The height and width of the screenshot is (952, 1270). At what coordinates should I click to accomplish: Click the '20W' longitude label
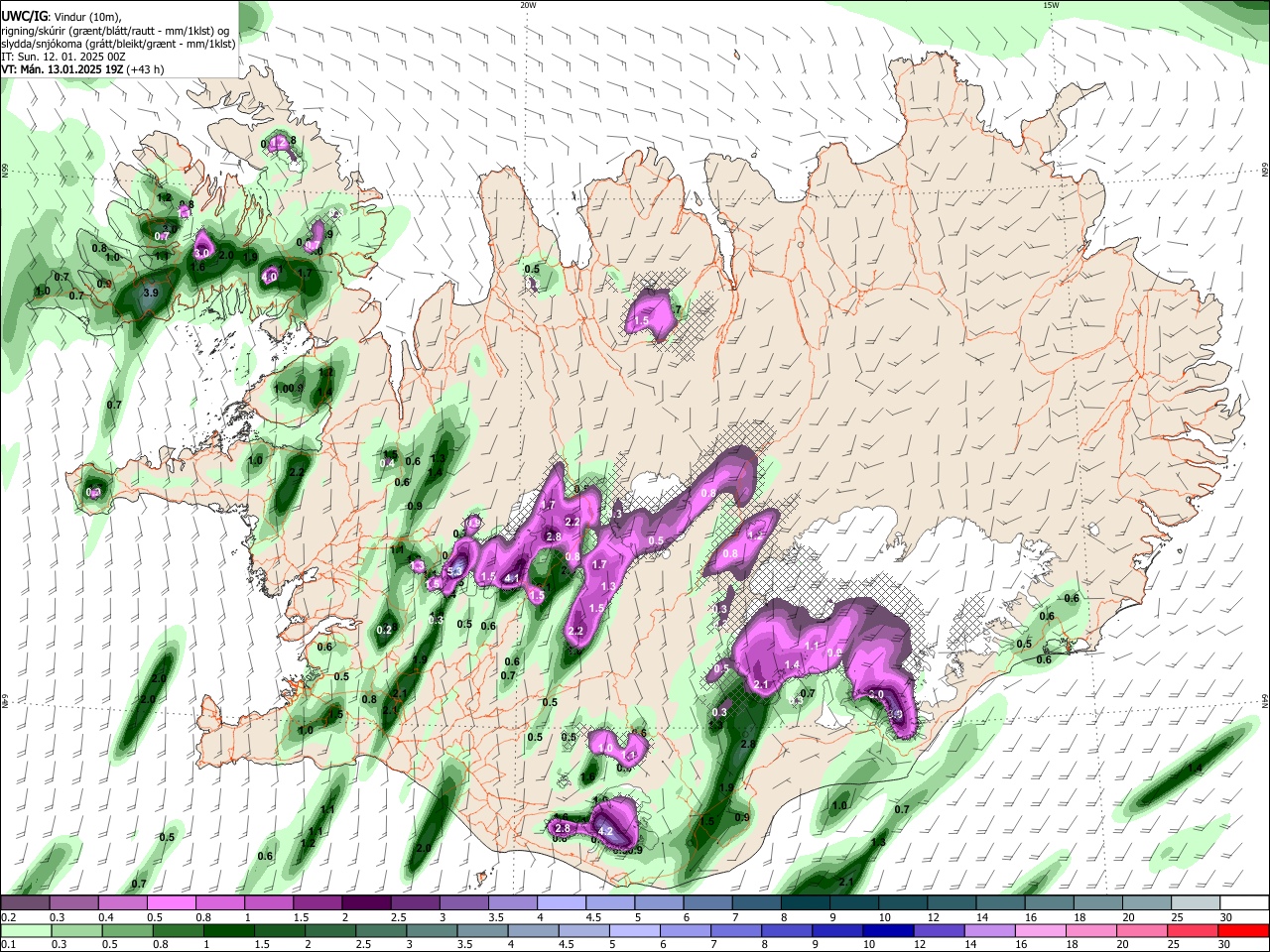tap(528, 5)
